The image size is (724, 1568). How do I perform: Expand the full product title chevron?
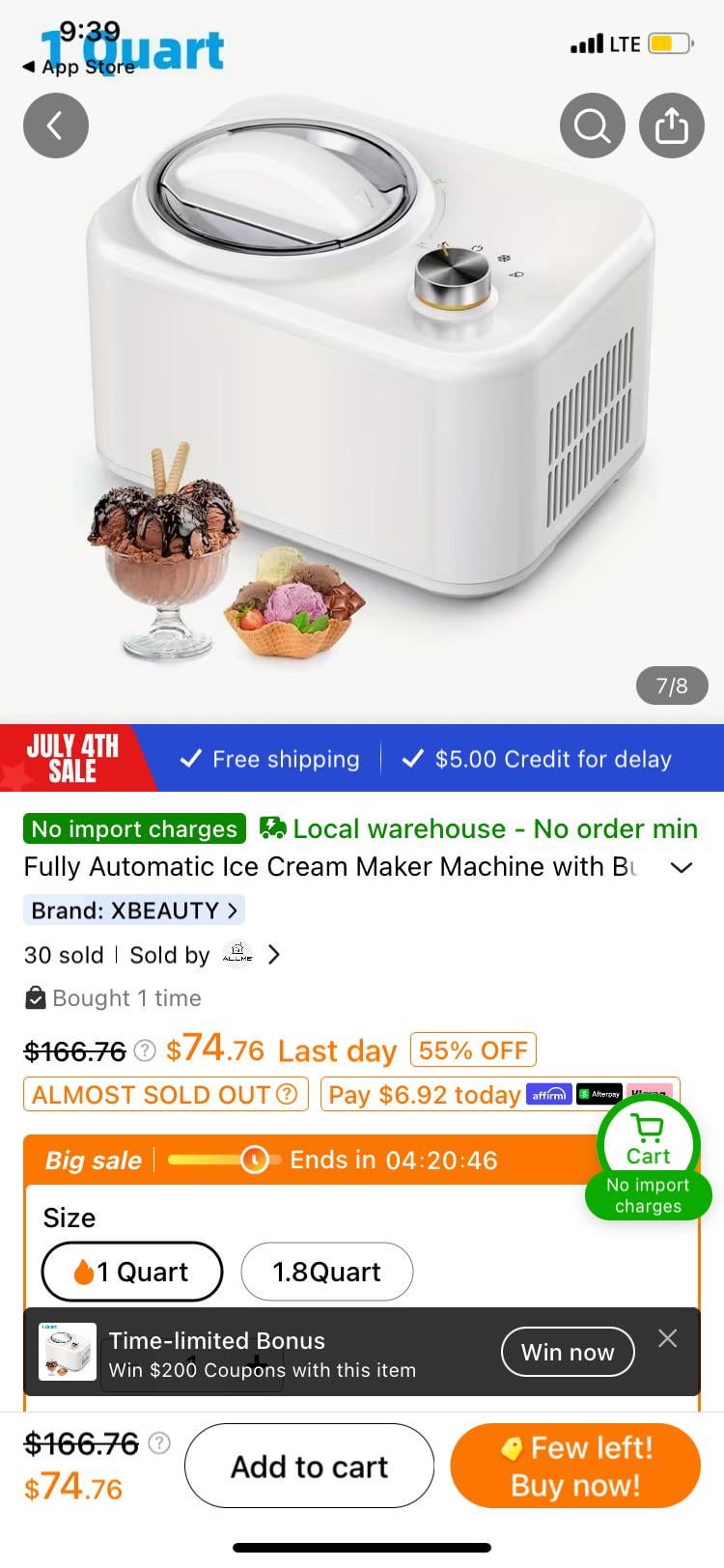point(682,867)
